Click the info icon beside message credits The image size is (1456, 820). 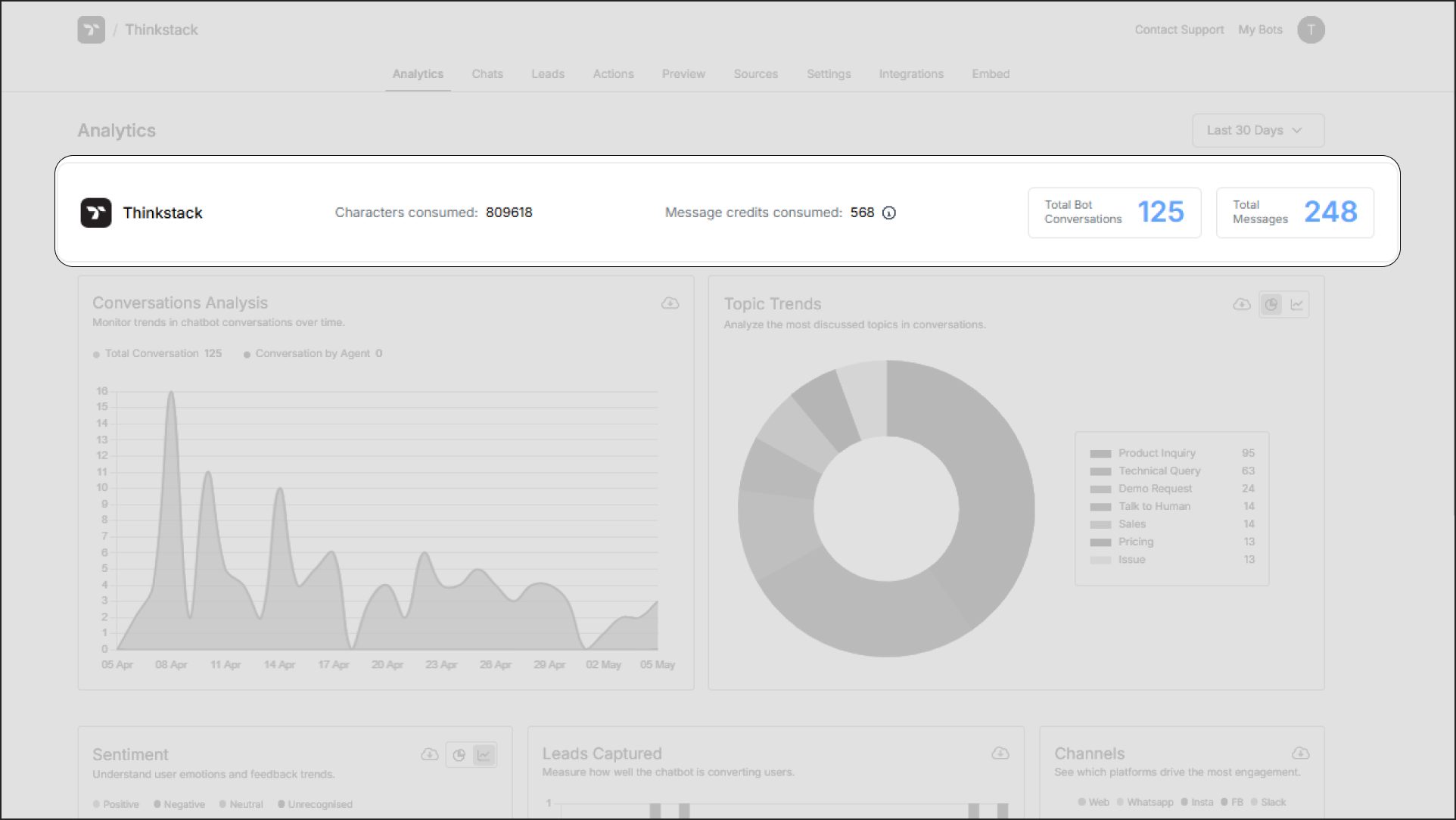889,213
